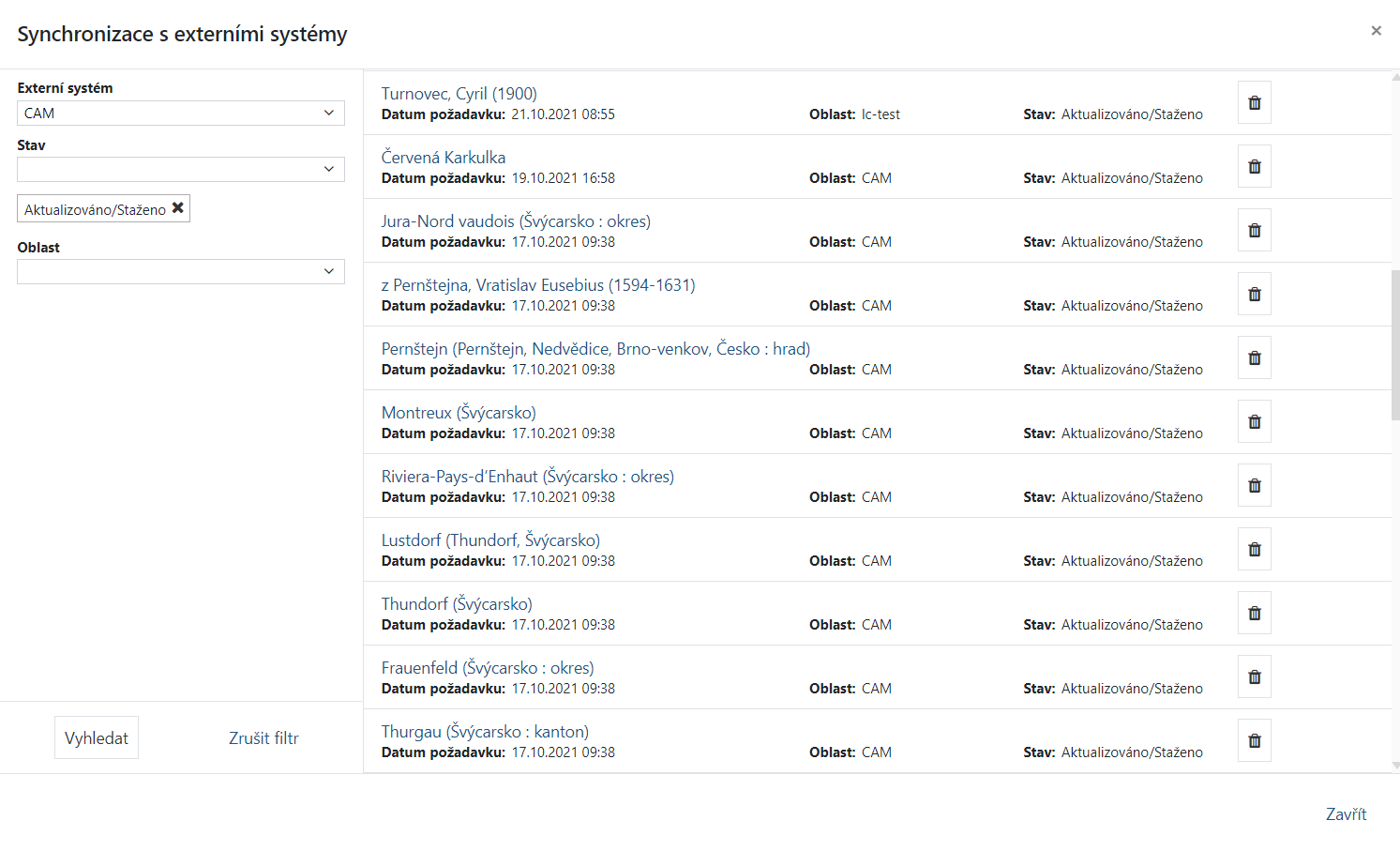Open the Frauenfeld (Švýcarsko : okres) link
1400x851 pixels.
487,668
